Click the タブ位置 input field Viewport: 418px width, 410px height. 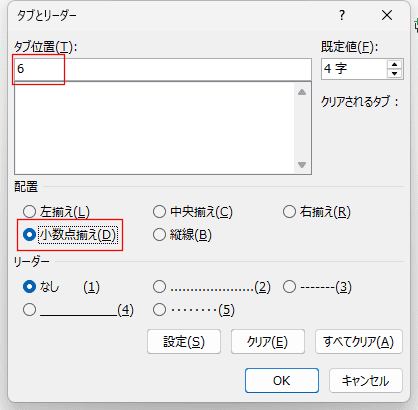pyautogui.click(x=163, y=69)
